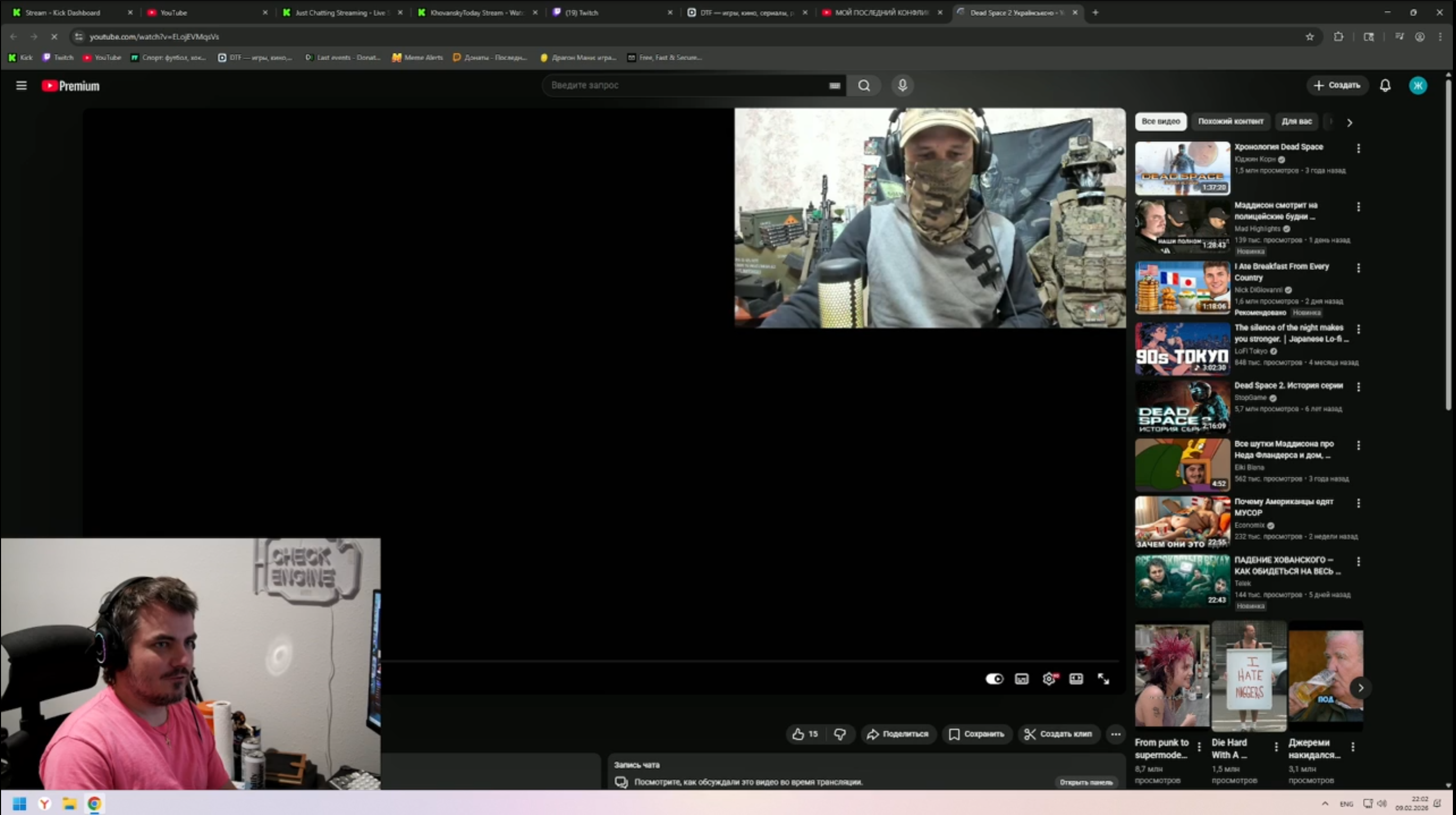Viewport: 1456px width, 815px height.
Task: Open 90s Tokyo lo-fi video thumbnail
Action: tap(1182, 349)
